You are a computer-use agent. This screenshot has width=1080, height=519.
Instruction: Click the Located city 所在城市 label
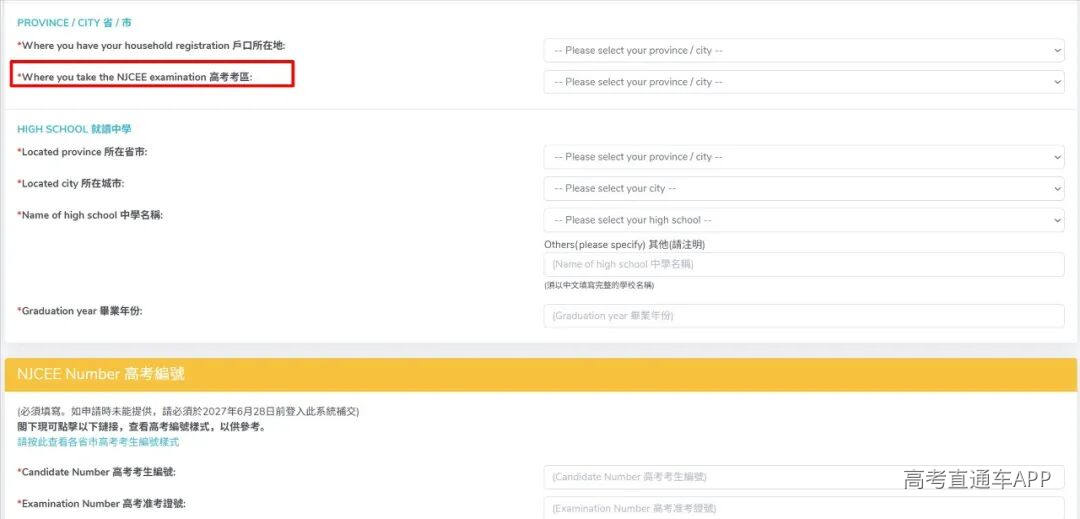point(71,184)
